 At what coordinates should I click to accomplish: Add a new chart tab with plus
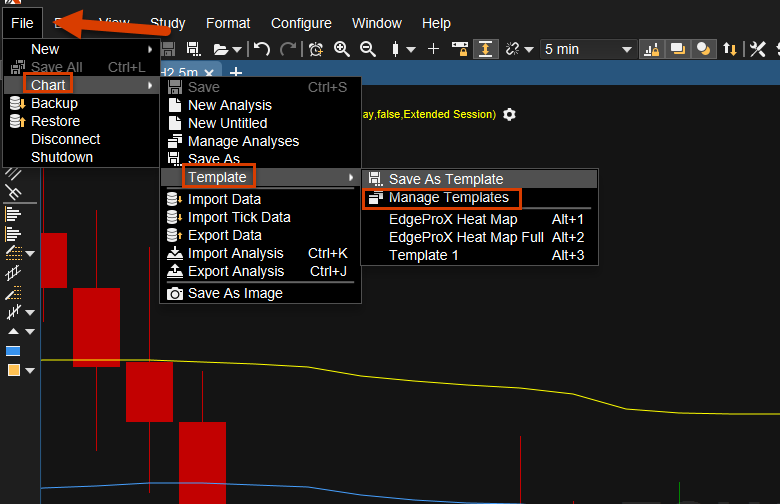coord(236,73)
